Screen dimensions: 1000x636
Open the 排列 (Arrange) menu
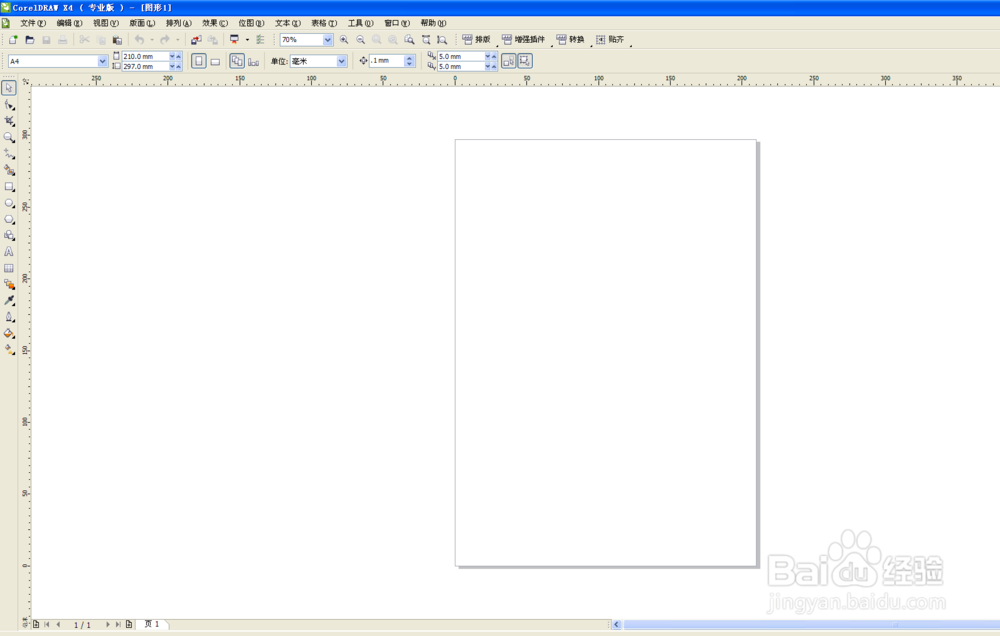178,23
